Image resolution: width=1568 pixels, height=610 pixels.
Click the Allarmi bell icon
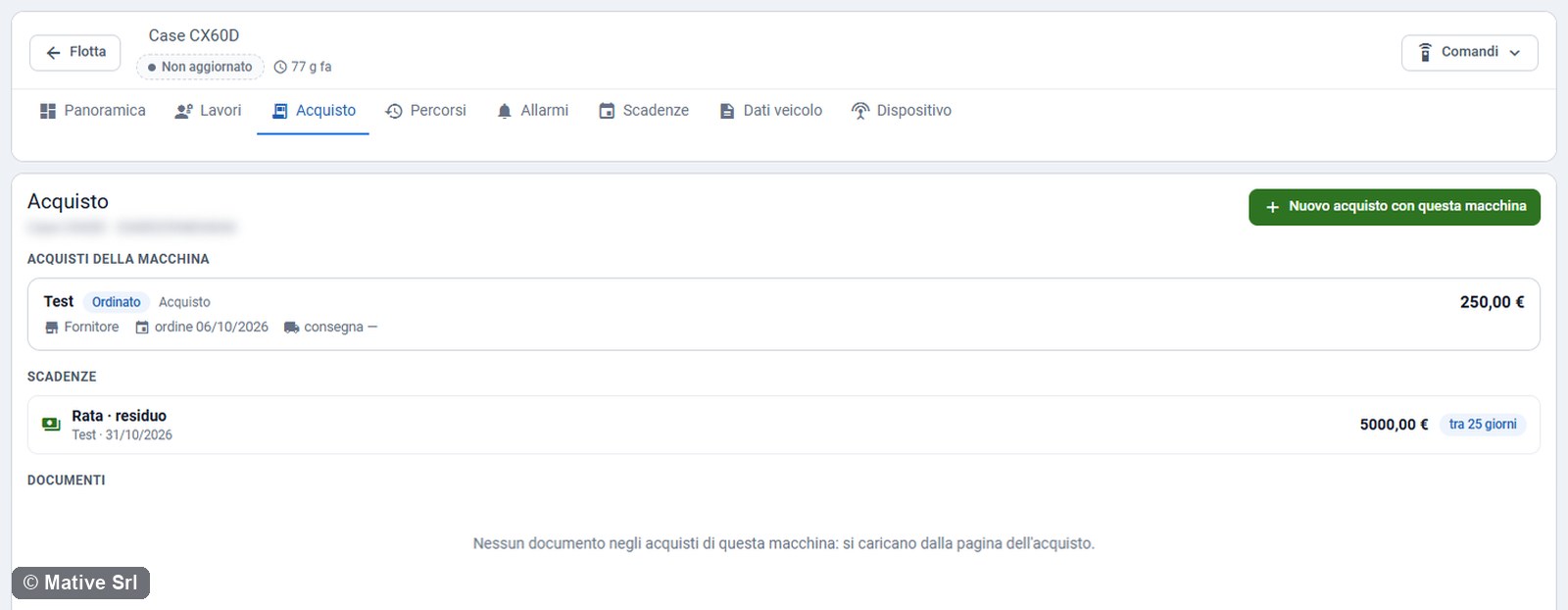tap(505, 111)
